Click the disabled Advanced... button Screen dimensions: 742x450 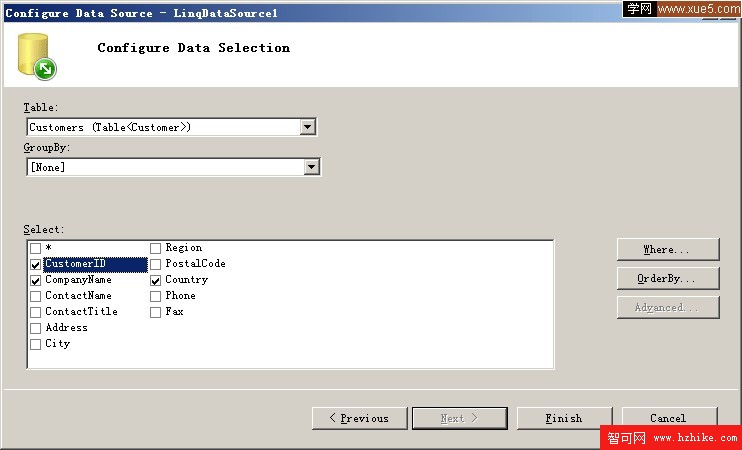[x=668, y=308]
